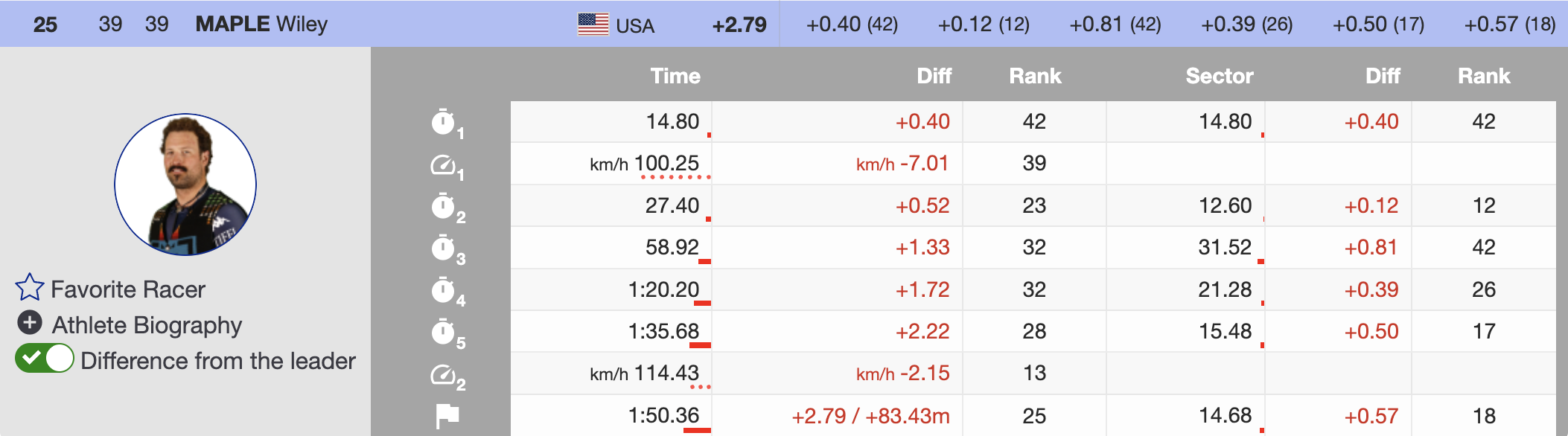The image size is (1568, 436).
Task: Click the Time column header
Action: tap(675, 76)
